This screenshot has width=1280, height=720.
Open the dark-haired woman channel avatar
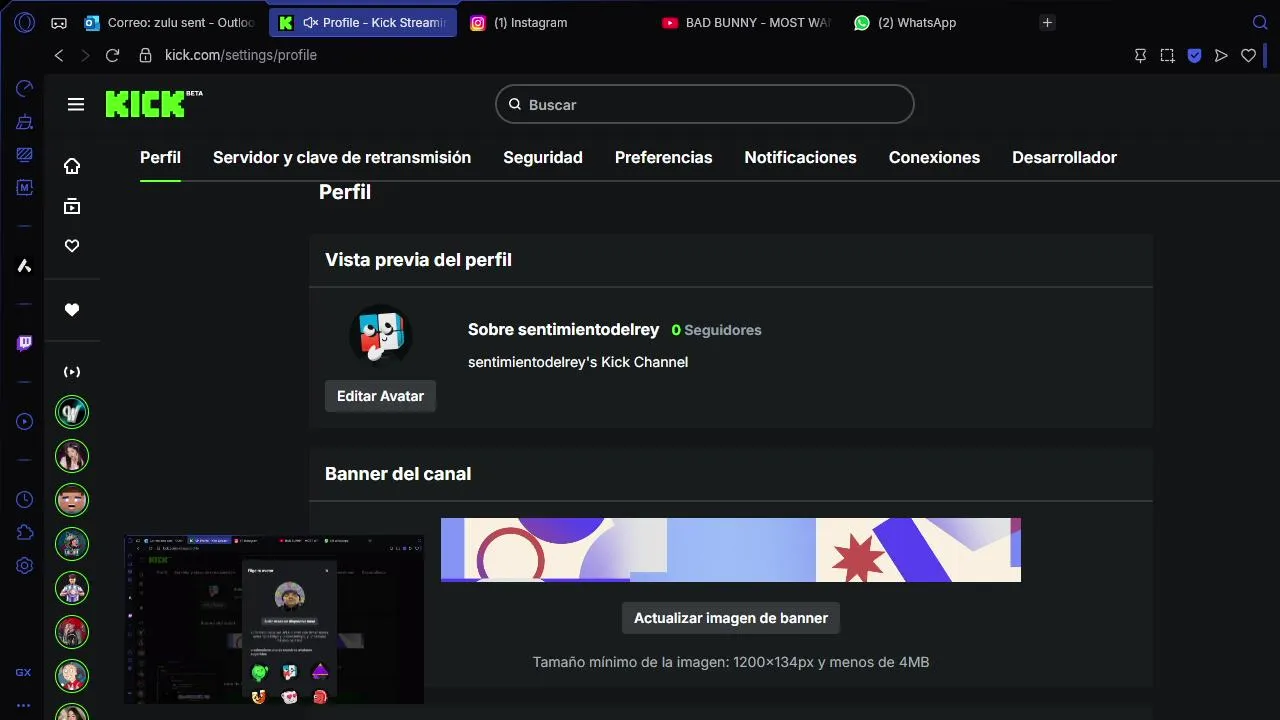[72, 456]
